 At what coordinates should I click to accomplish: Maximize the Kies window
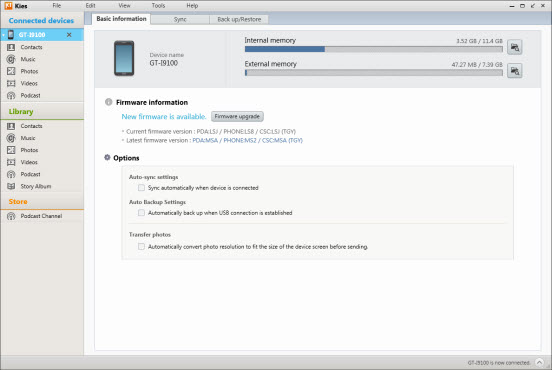522,6
